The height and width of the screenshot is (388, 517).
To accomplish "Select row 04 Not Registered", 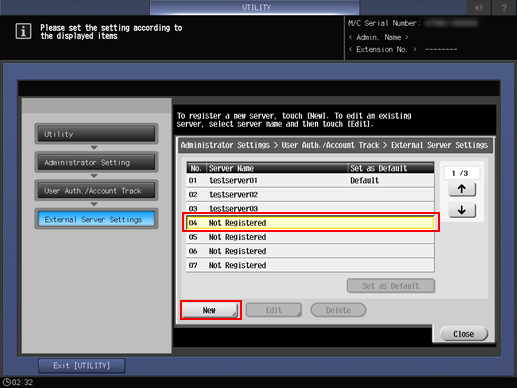I will [x=310, y=223].
